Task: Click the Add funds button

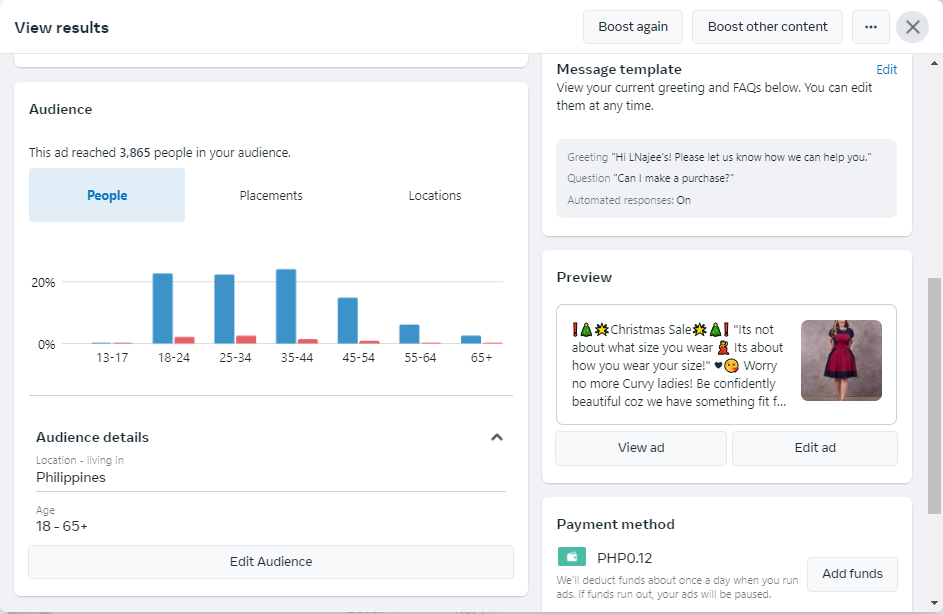Action: pyautogui.click(x=852, y=574)
